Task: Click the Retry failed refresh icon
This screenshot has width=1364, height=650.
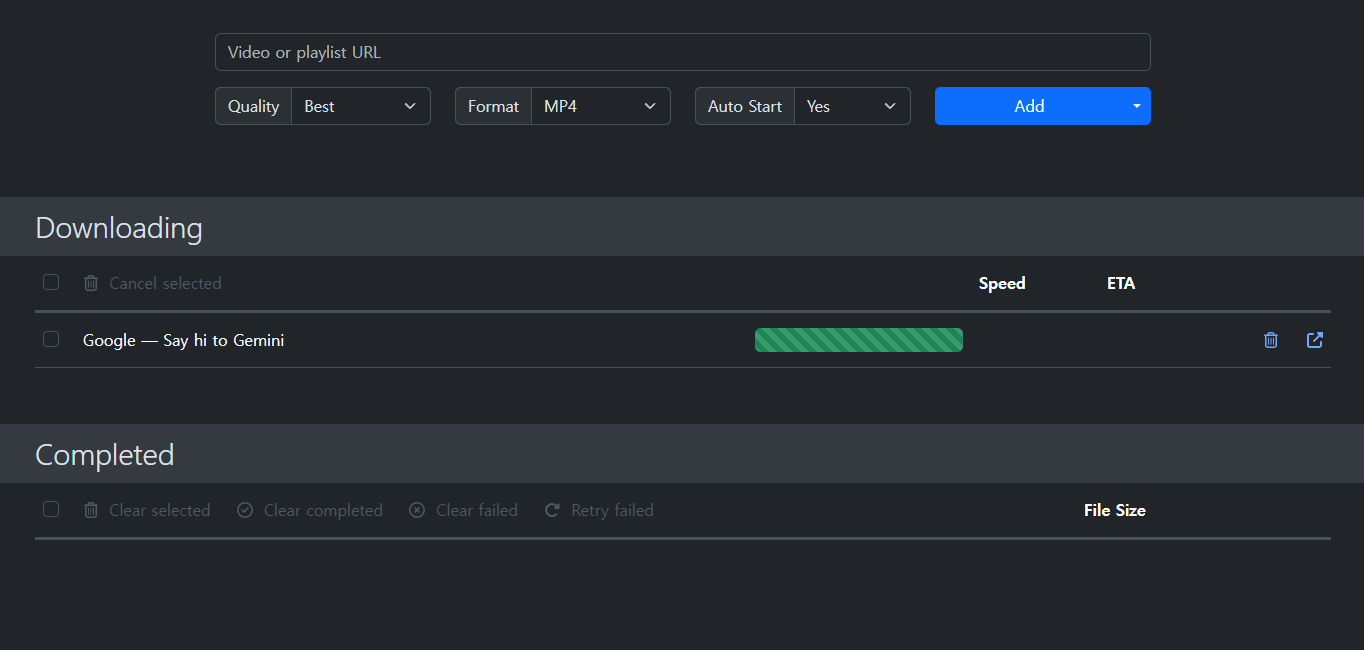Action: 552,510
